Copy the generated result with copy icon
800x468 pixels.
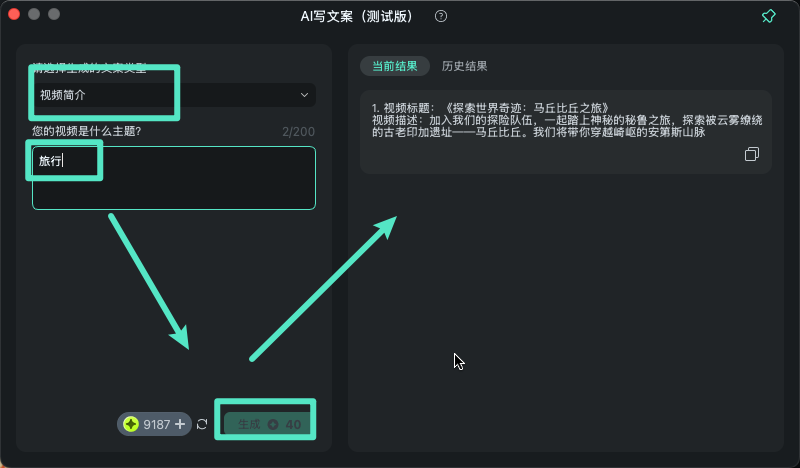752,155
